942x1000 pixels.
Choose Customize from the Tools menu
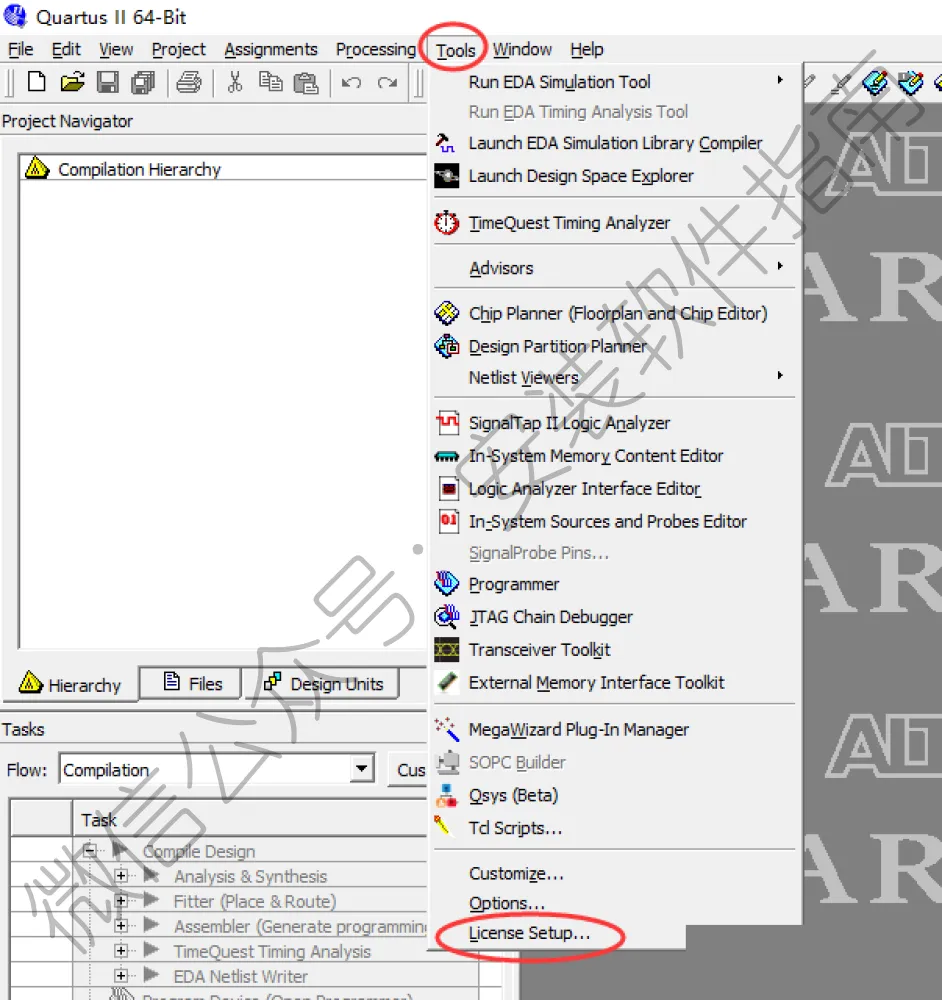click(516, 873)
